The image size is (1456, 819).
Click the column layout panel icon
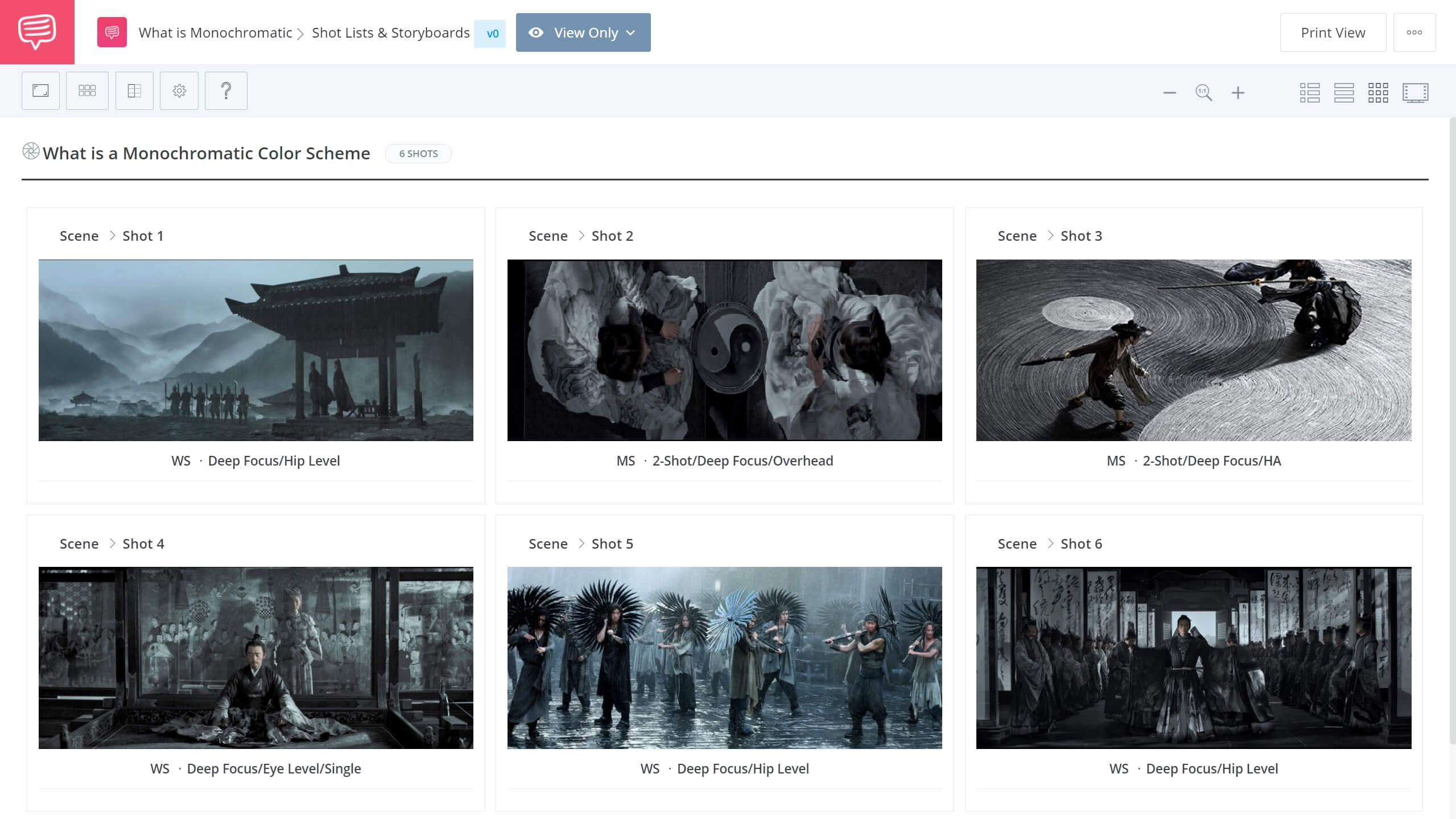pyautogui.click(x=134, y=90)
